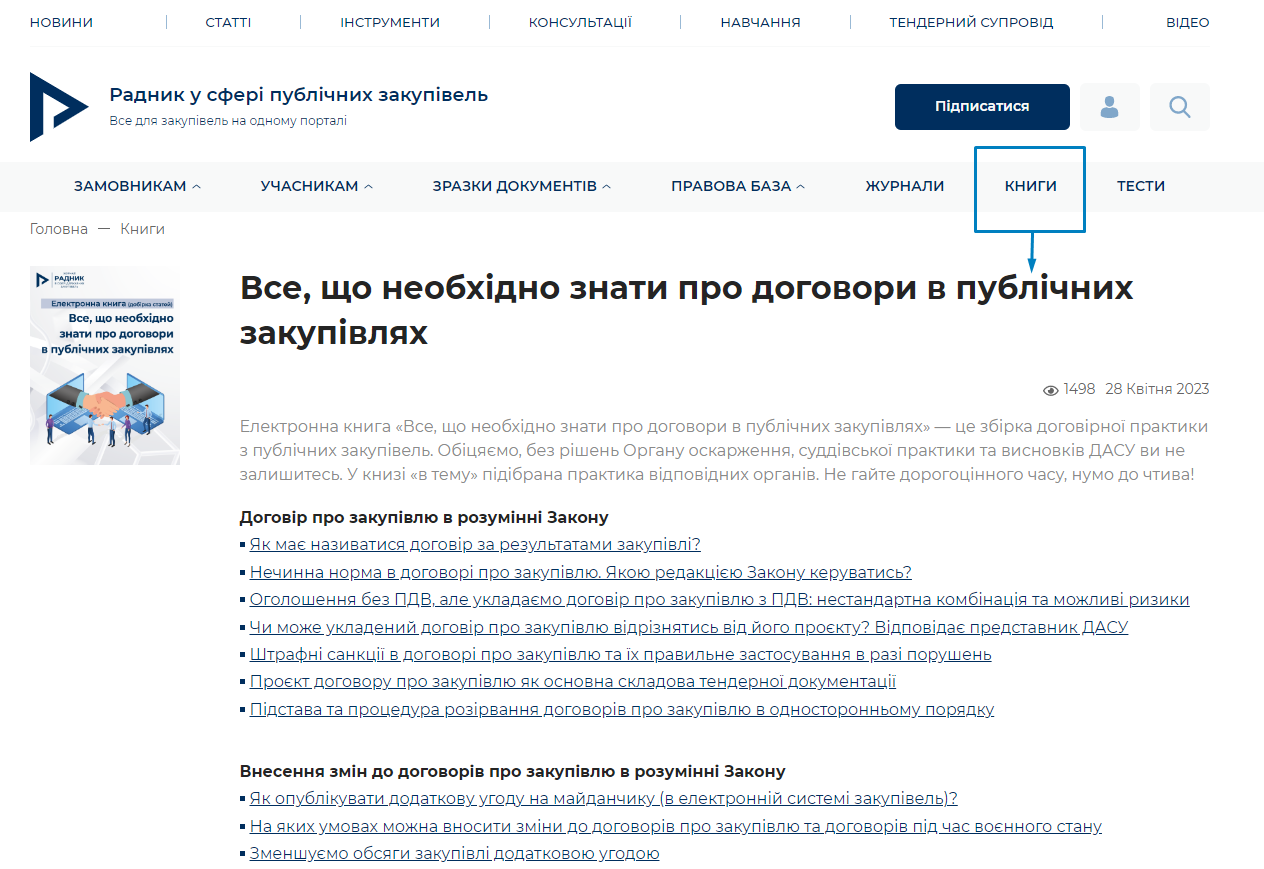Open КОНСУЛЬТАЦІЇ in top bar
1264x869 pixels.
click(x=580, y=22)
